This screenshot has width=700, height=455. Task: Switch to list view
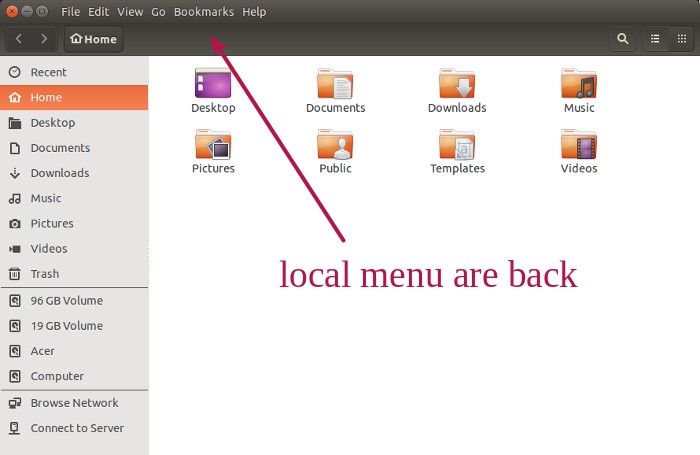point(655,39)
